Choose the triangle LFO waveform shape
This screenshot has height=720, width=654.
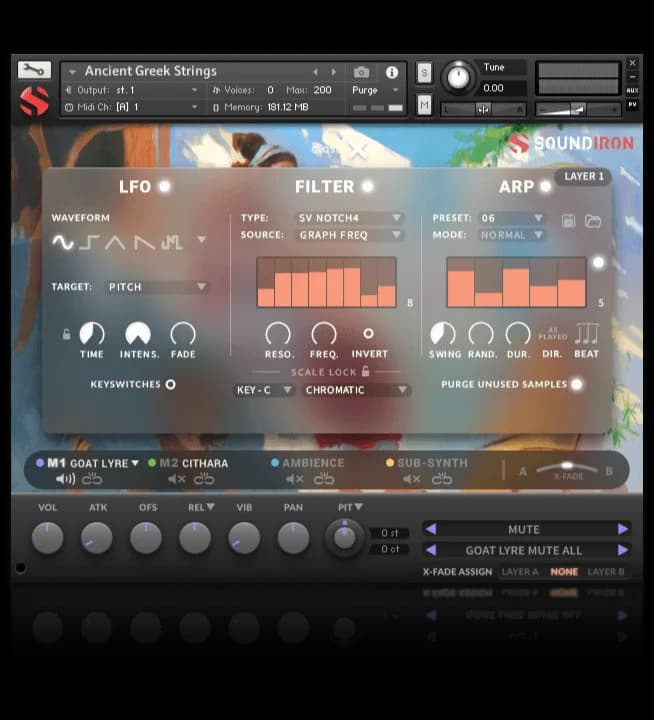[x=117, y=242]
